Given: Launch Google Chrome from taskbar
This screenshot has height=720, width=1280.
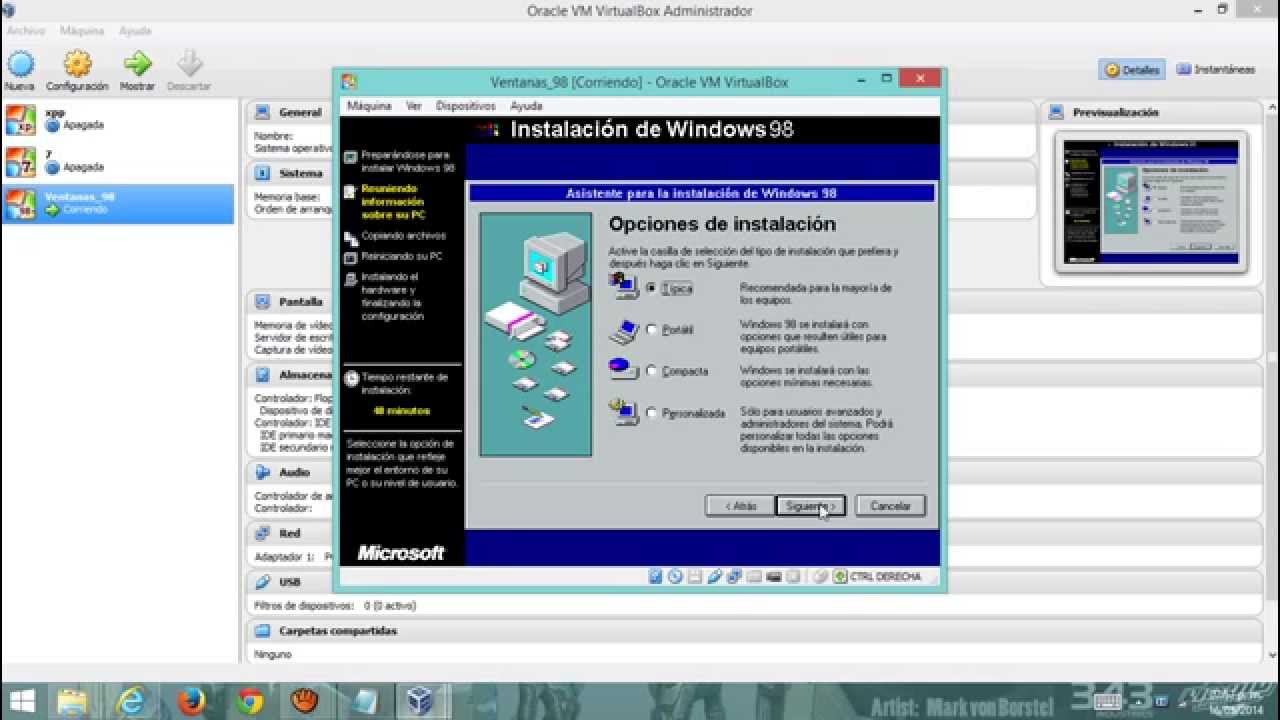Looking at the screenshot, I should (249, 701).
